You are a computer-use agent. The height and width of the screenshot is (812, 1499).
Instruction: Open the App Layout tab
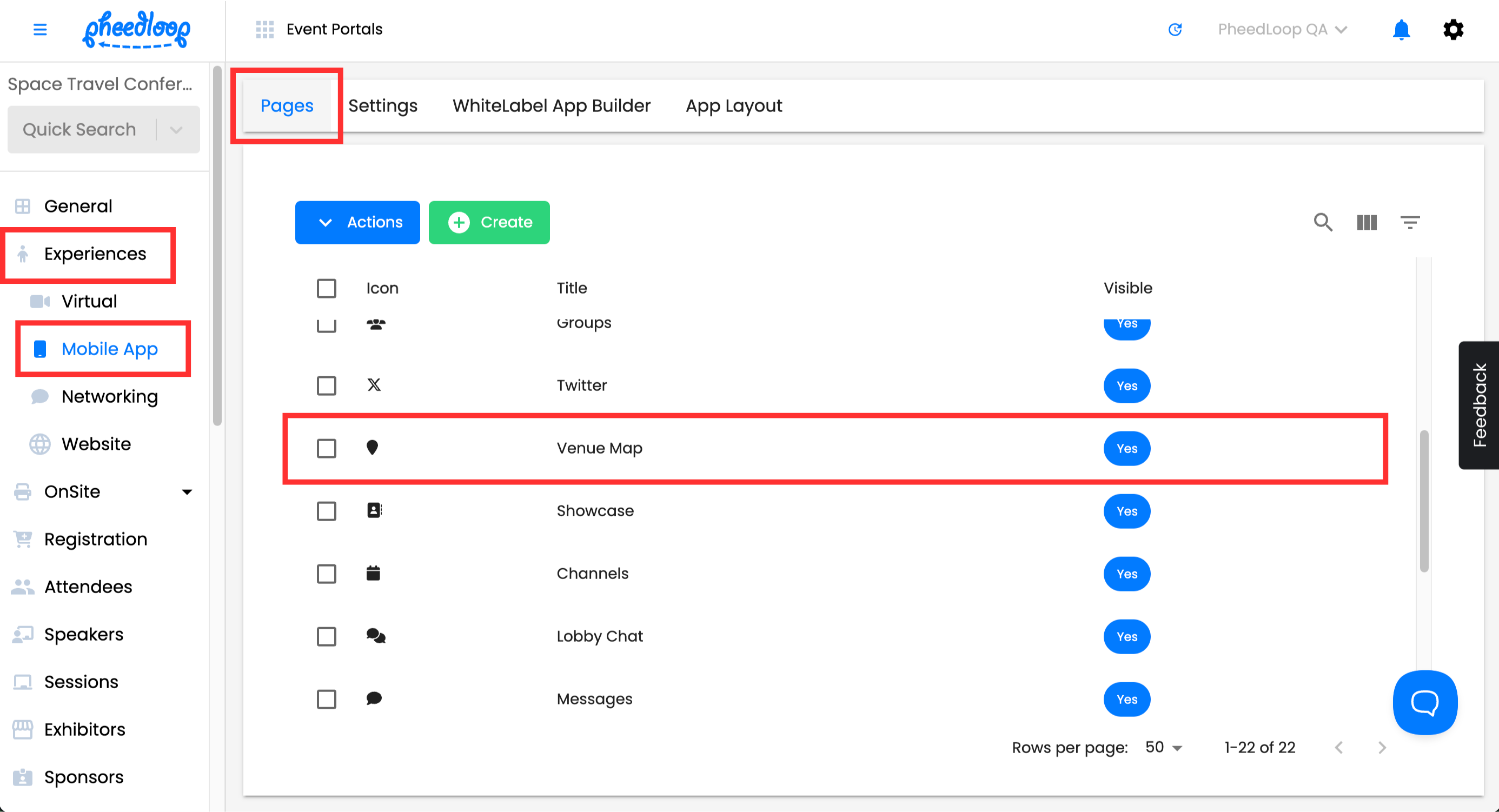coord(734,106)
